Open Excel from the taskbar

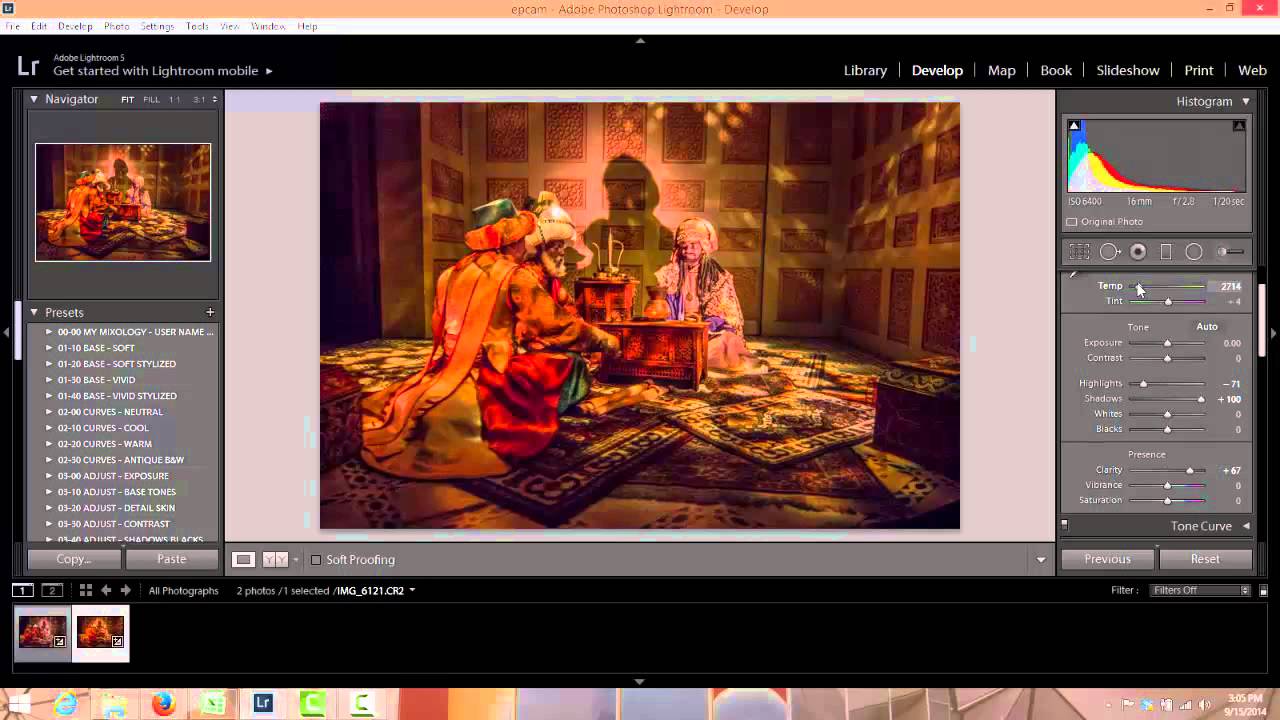(x=213, y=704)
